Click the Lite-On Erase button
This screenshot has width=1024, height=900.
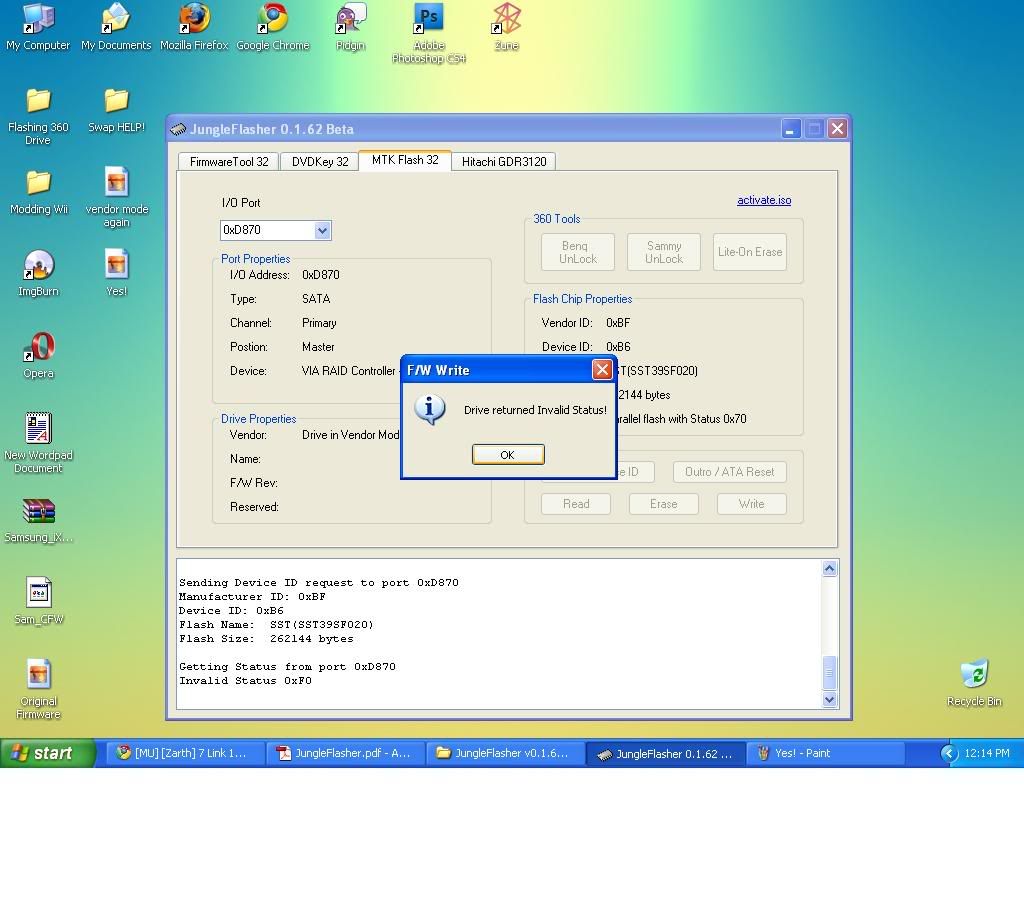750,252
